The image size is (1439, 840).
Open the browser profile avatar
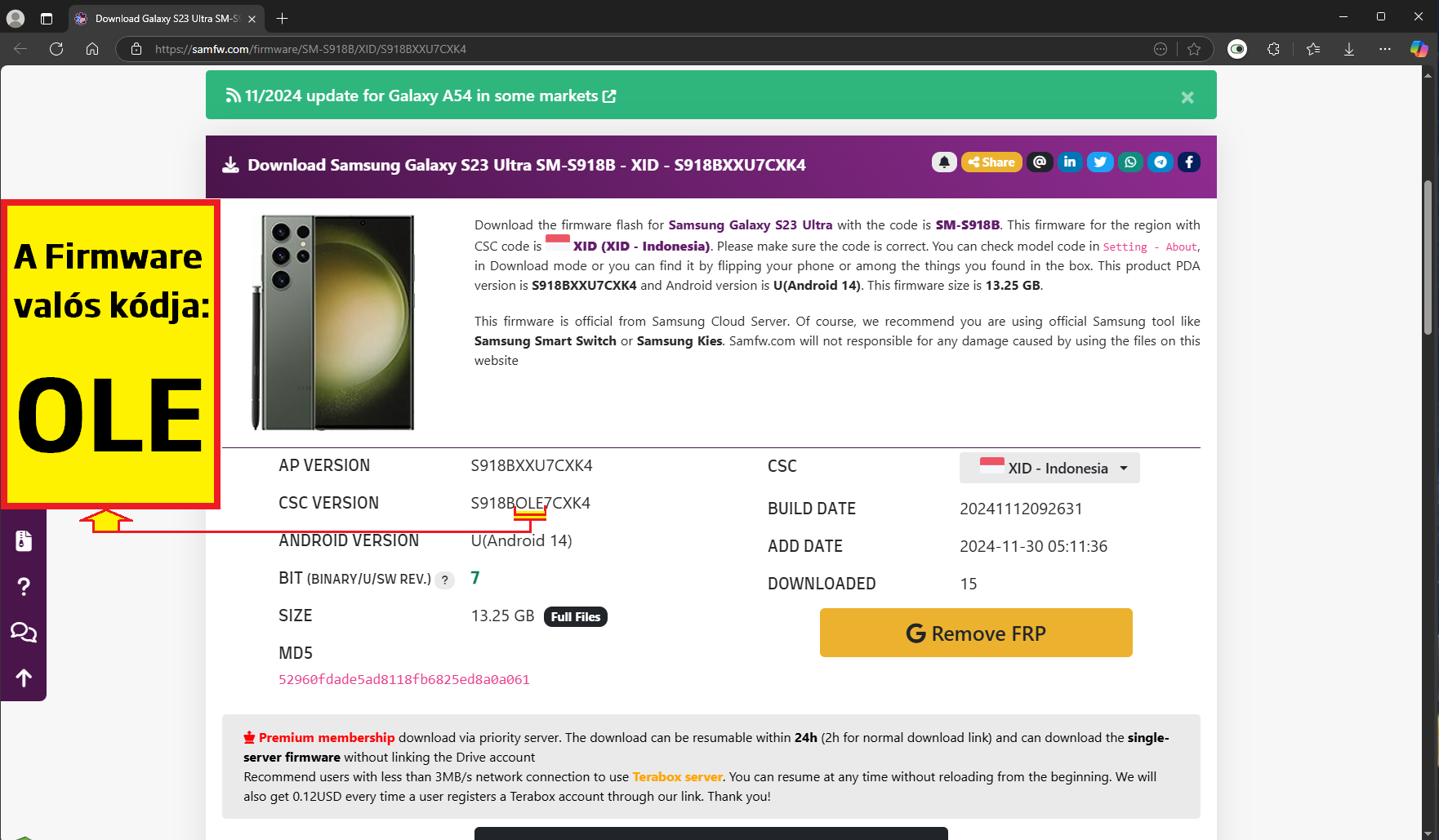(16, 18)
